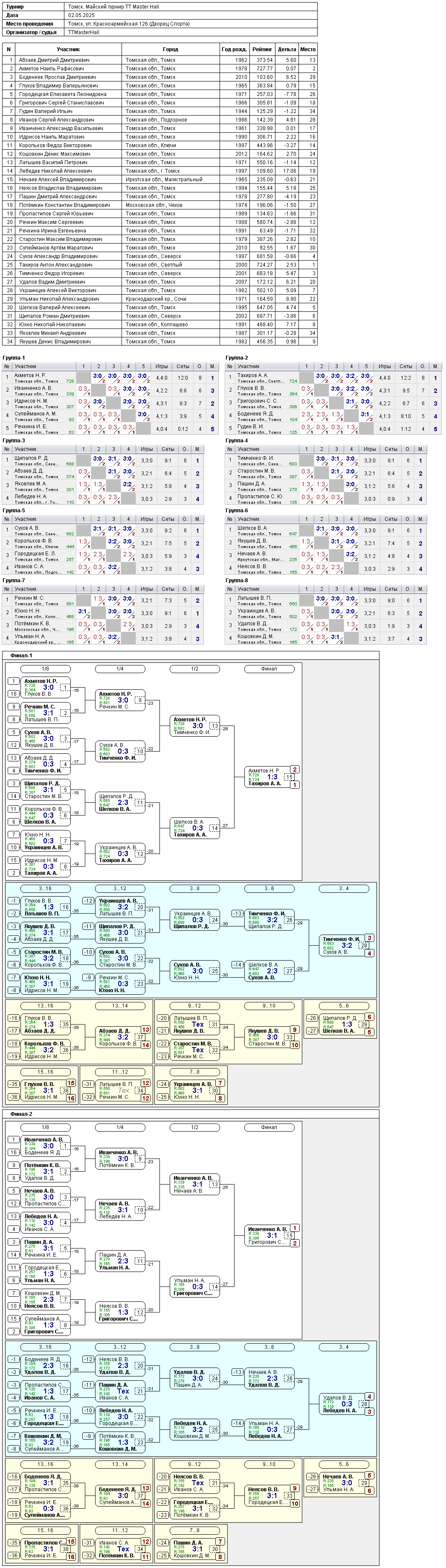
Task: Select the Город column header
Action: [171, 49]
